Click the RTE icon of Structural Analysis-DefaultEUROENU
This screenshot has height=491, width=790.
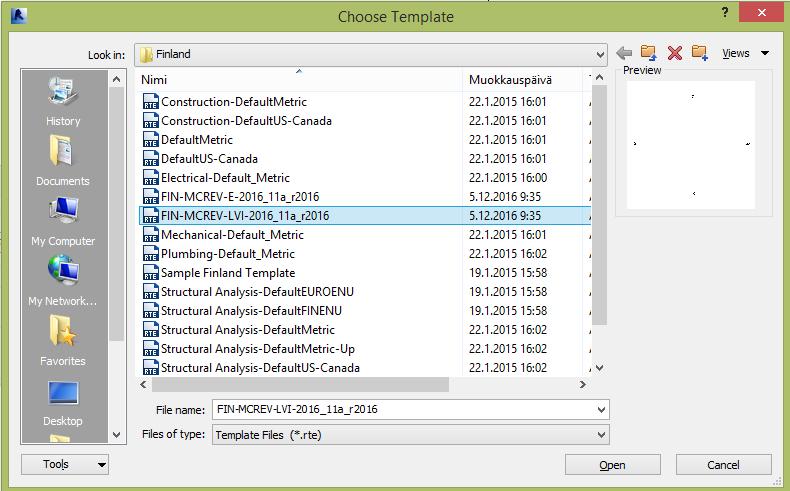pyautogui.click(x=151, y=292)
